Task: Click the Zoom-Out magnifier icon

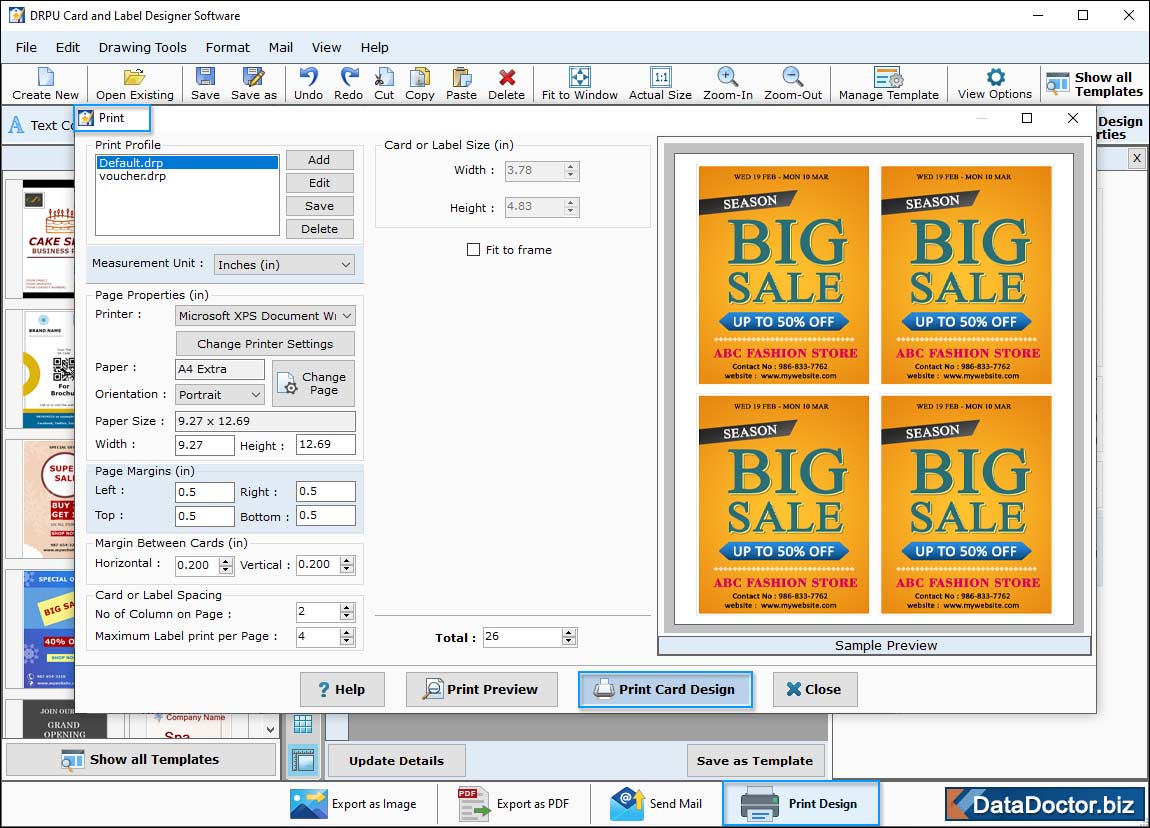Action: point(793,84)
